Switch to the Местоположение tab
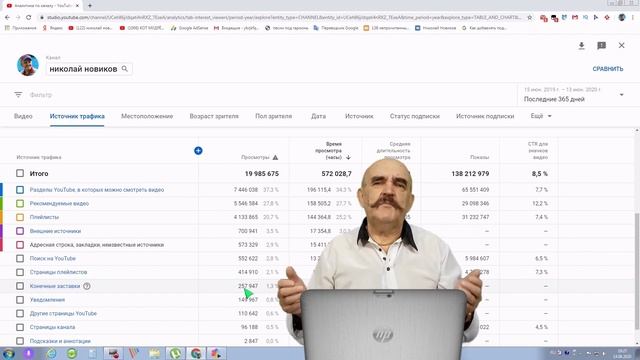The image size is (640, 360). [x=147, y=116]
